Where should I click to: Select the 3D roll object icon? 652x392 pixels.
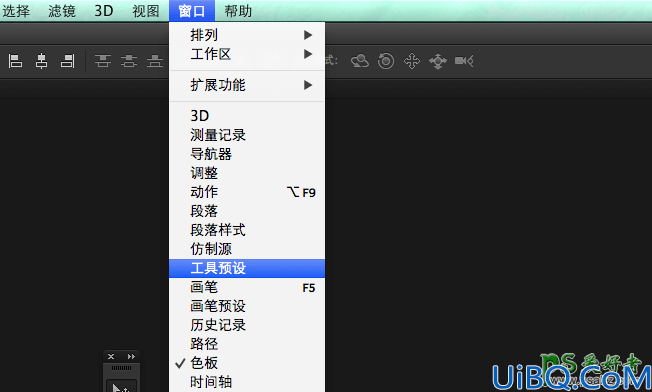(x=386, y=61)
